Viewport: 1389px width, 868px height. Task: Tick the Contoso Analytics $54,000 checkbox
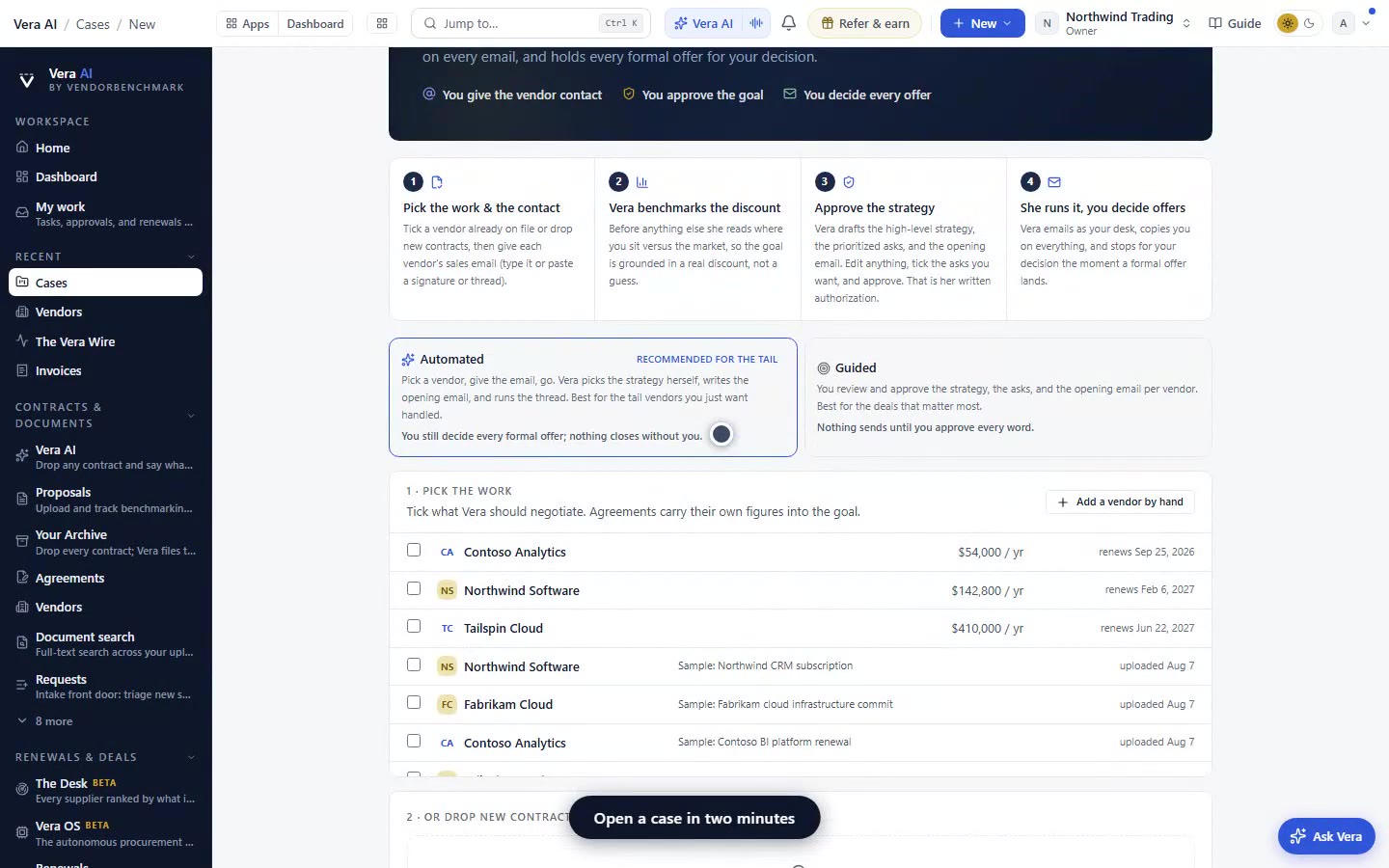[414, 550]
